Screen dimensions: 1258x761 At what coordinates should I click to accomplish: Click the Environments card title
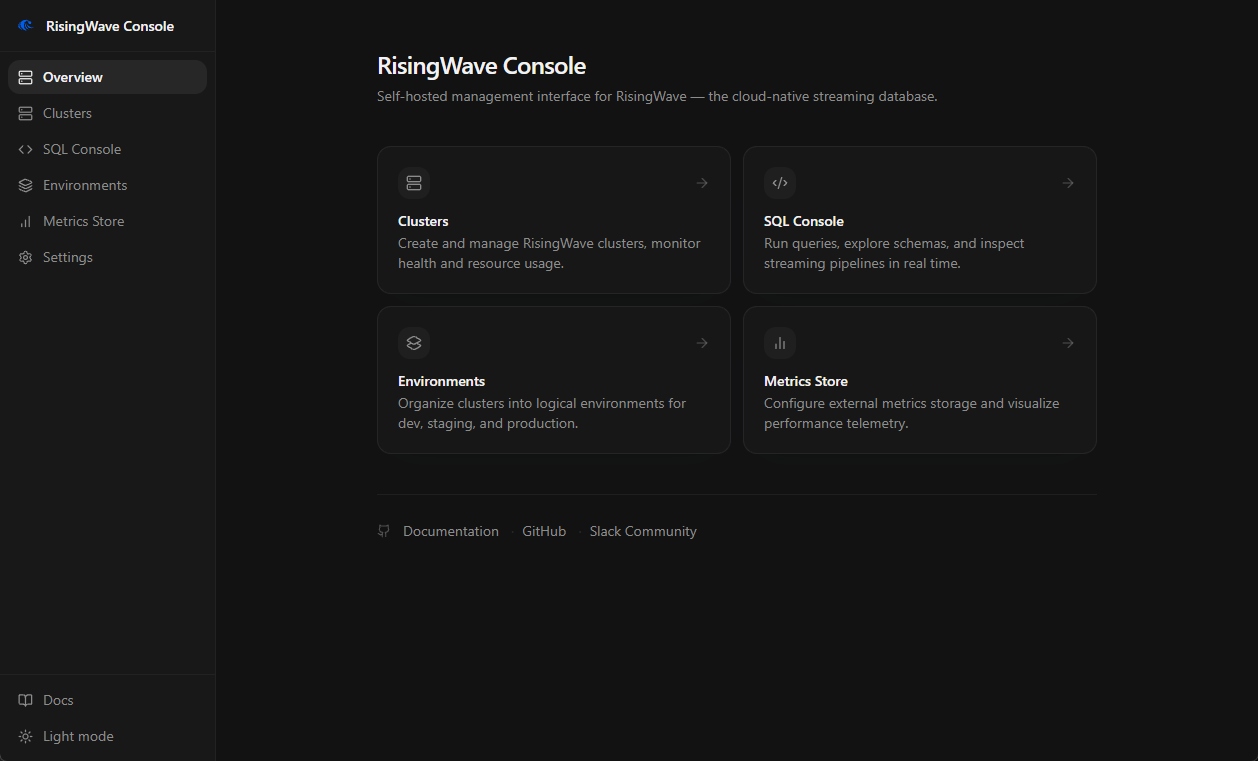[441, 381]
